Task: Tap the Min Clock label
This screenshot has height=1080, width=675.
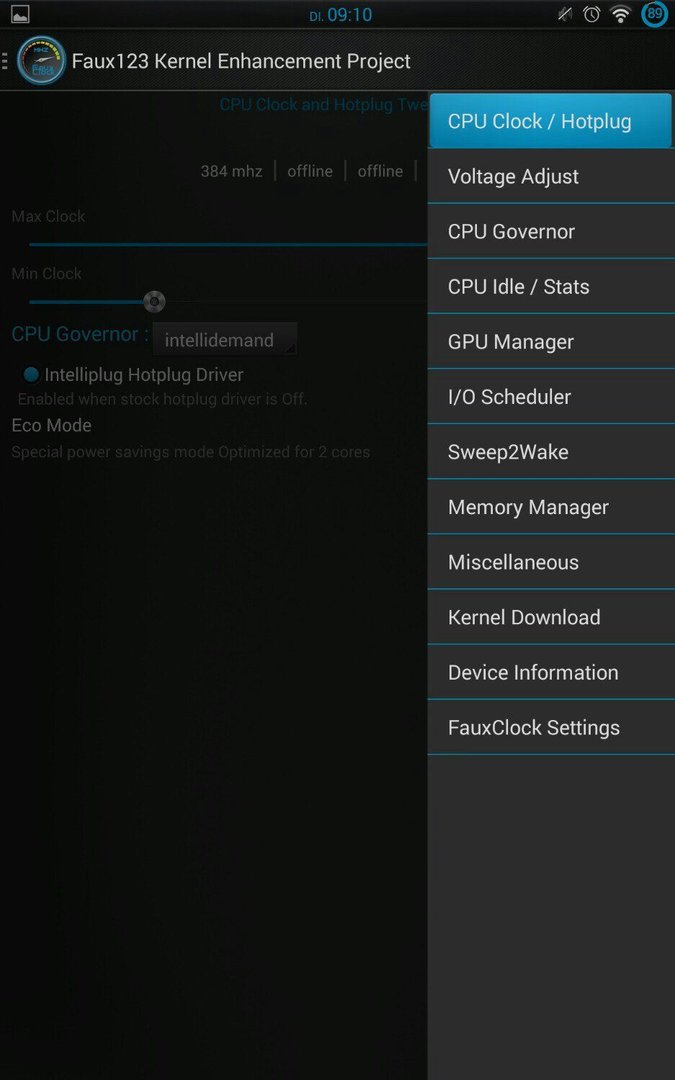Action: [47, 273]
